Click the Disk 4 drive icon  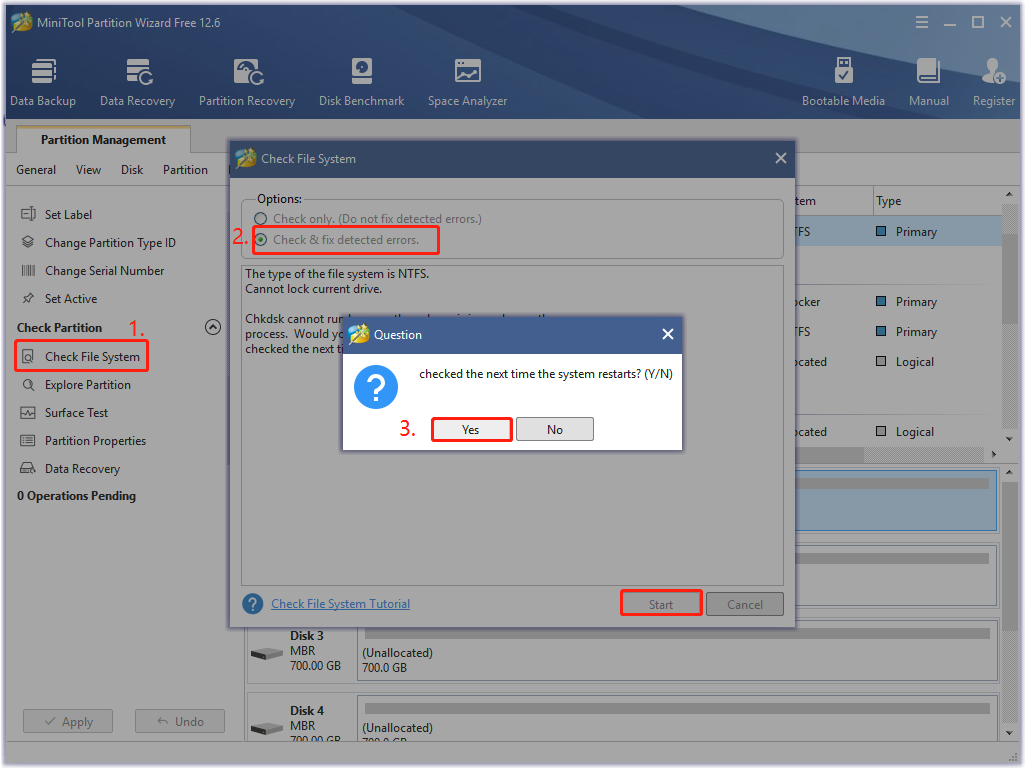pos(267,729)
